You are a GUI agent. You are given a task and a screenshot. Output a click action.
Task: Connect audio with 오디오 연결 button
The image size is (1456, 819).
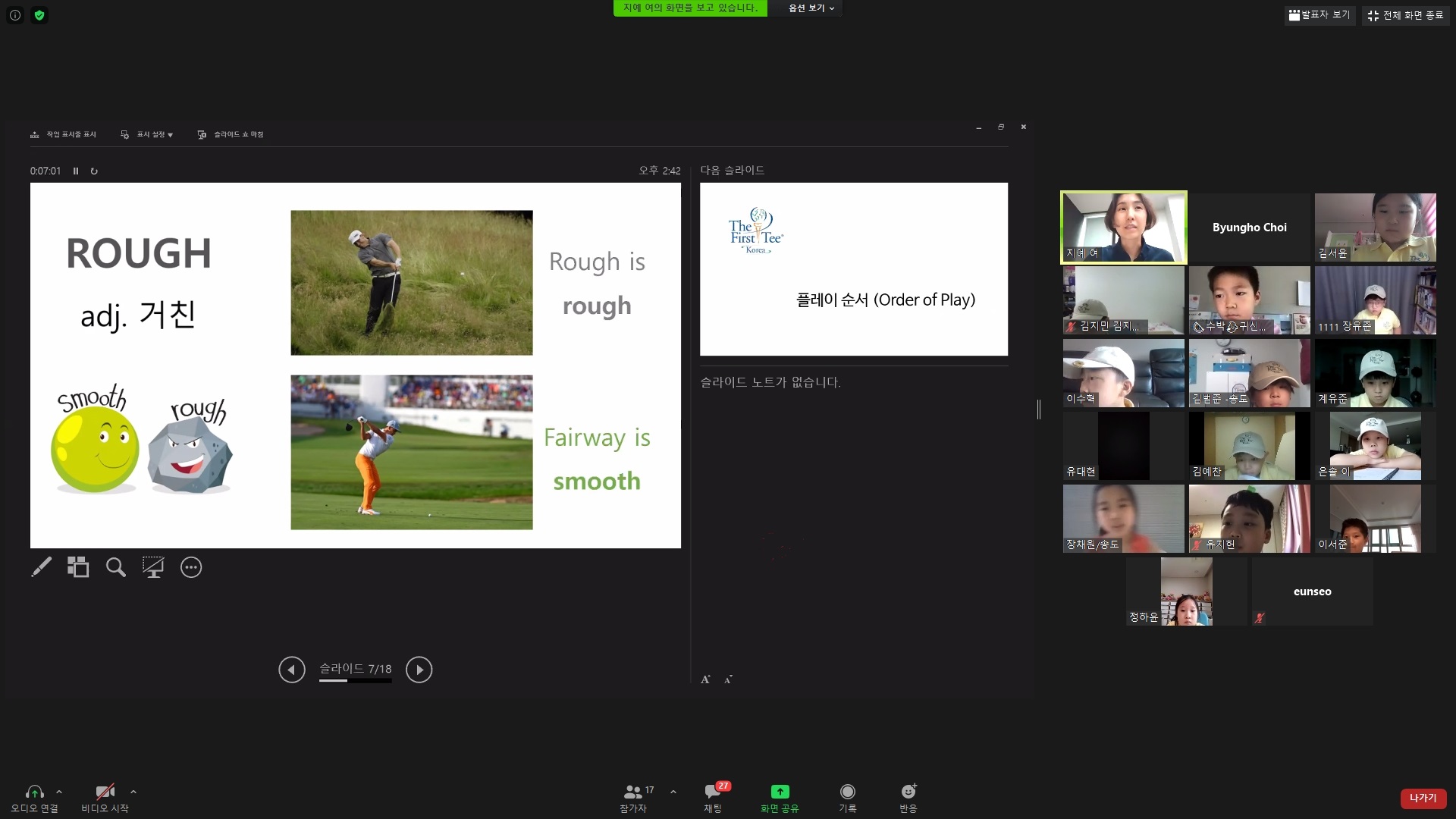tap(34, 798)
